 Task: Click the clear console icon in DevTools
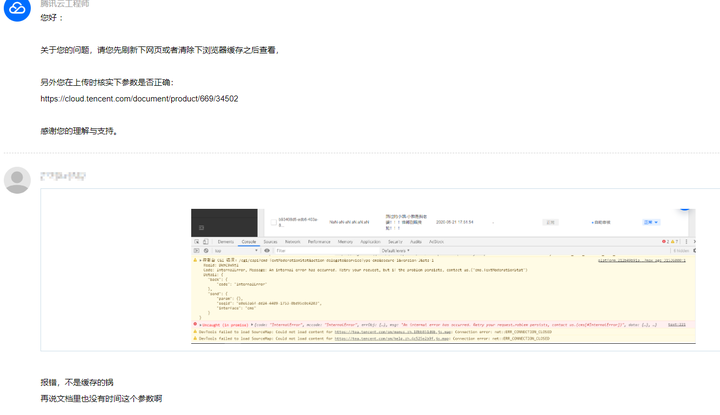tap(206, 251)
